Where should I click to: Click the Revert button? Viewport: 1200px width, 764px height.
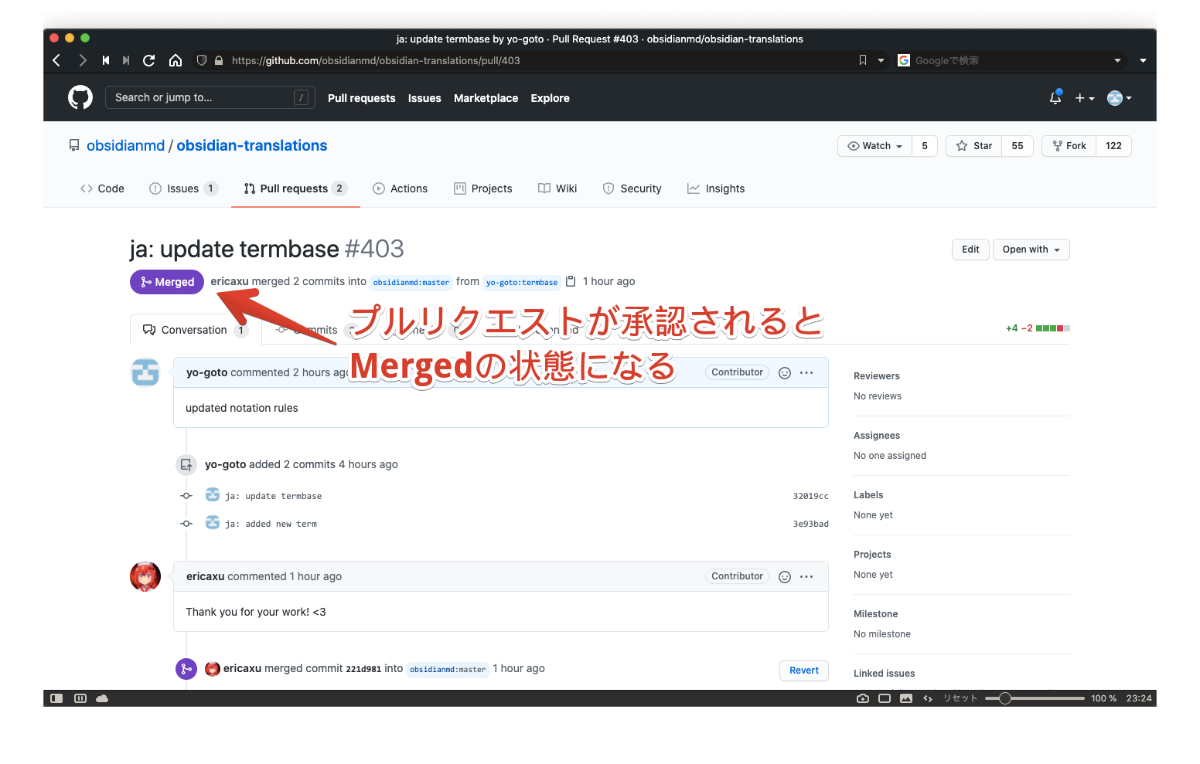click(804, 670)
